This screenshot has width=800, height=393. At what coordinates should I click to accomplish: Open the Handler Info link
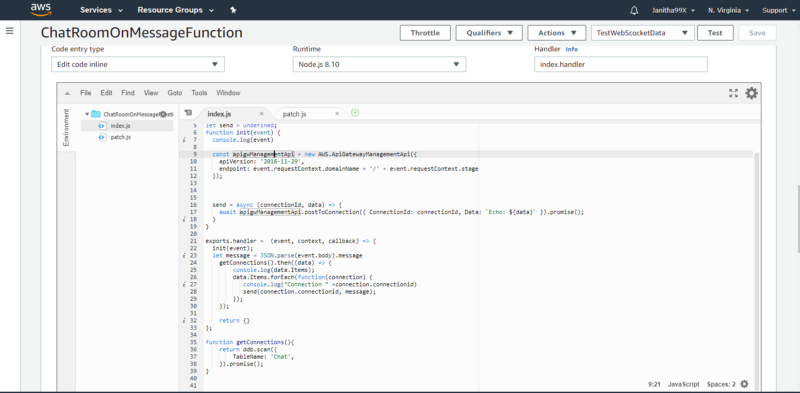(572, 50)
